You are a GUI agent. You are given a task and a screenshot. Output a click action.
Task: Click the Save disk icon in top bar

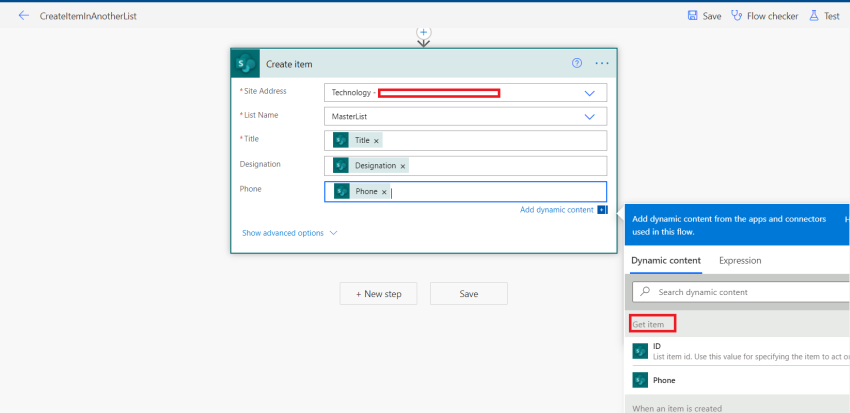click(692, 15)
